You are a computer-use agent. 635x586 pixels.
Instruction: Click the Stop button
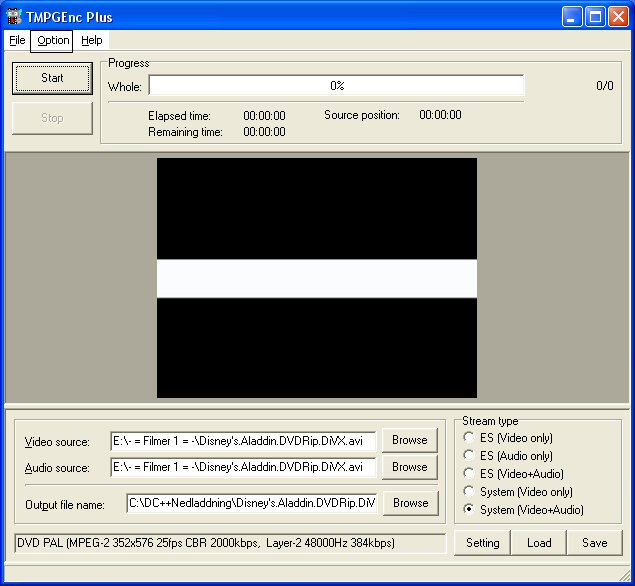pyautogui.click(x=52, y=118)
